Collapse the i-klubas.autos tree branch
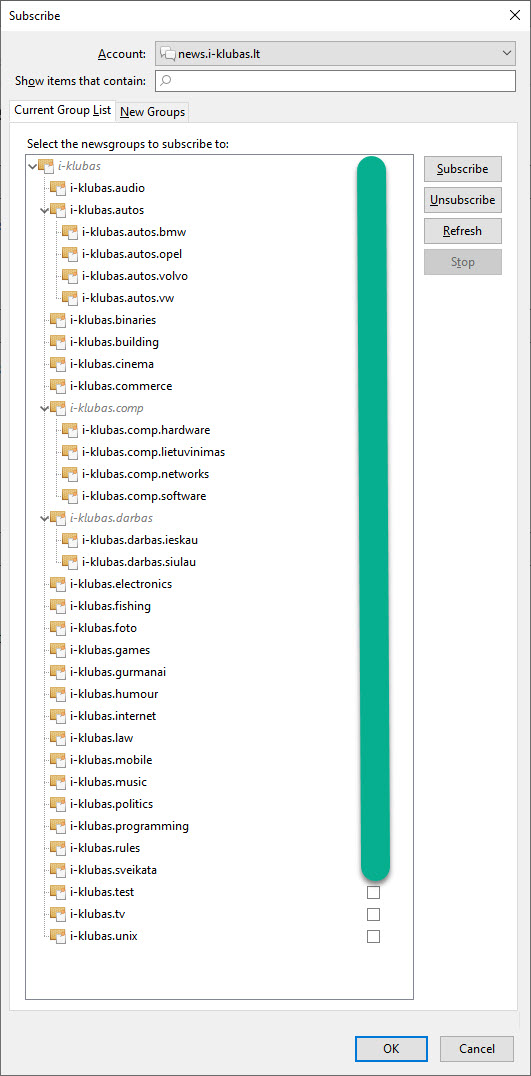 tap(44, 210)
